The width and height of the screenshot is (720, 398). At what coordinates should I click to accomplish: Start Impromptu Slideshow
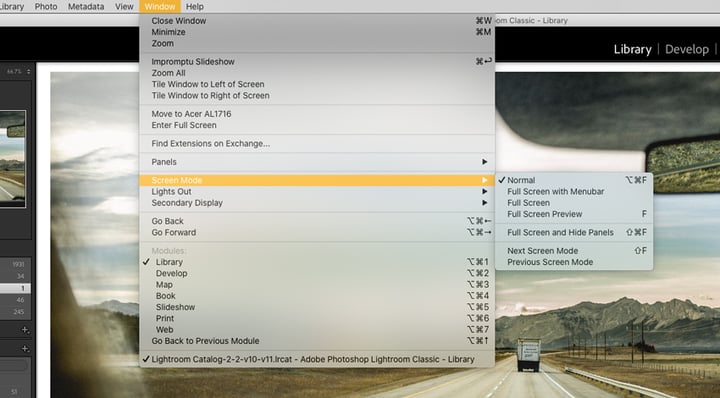point(317,62)
